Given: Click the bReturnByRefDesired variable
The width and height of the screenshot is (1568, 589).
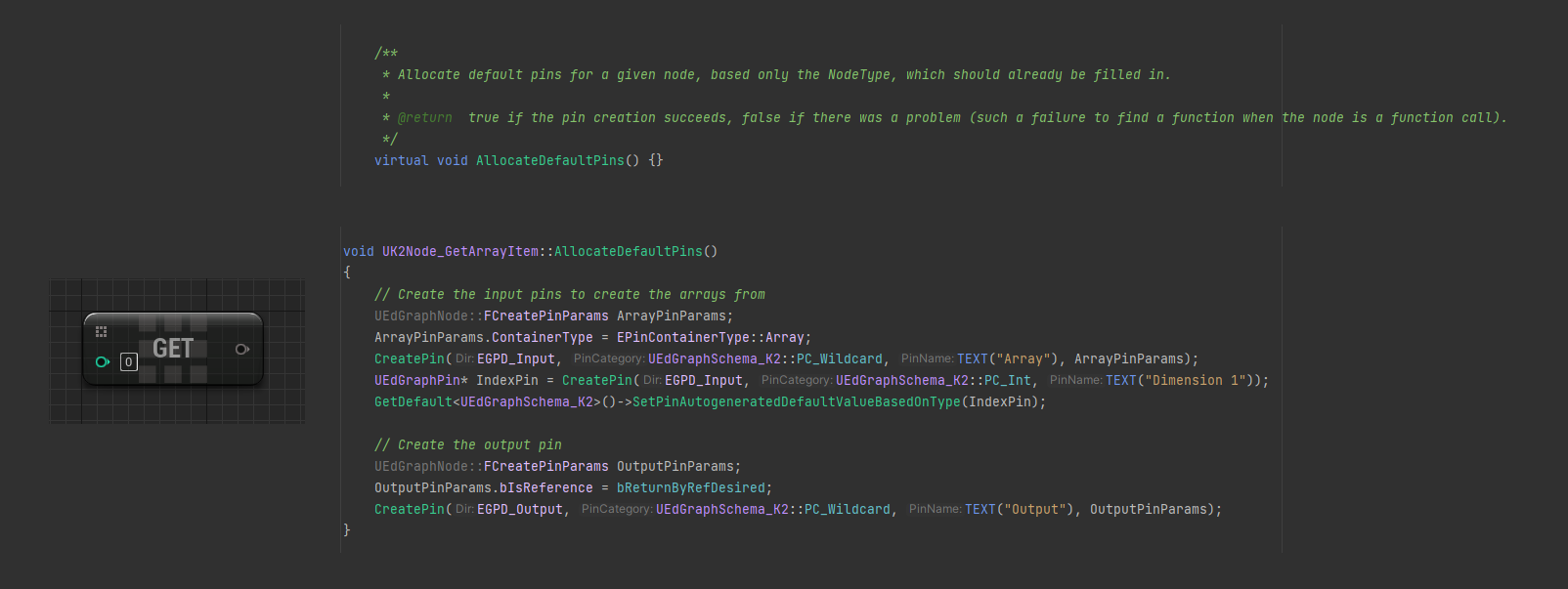Looking at the screenshot, I should point(690,488).
